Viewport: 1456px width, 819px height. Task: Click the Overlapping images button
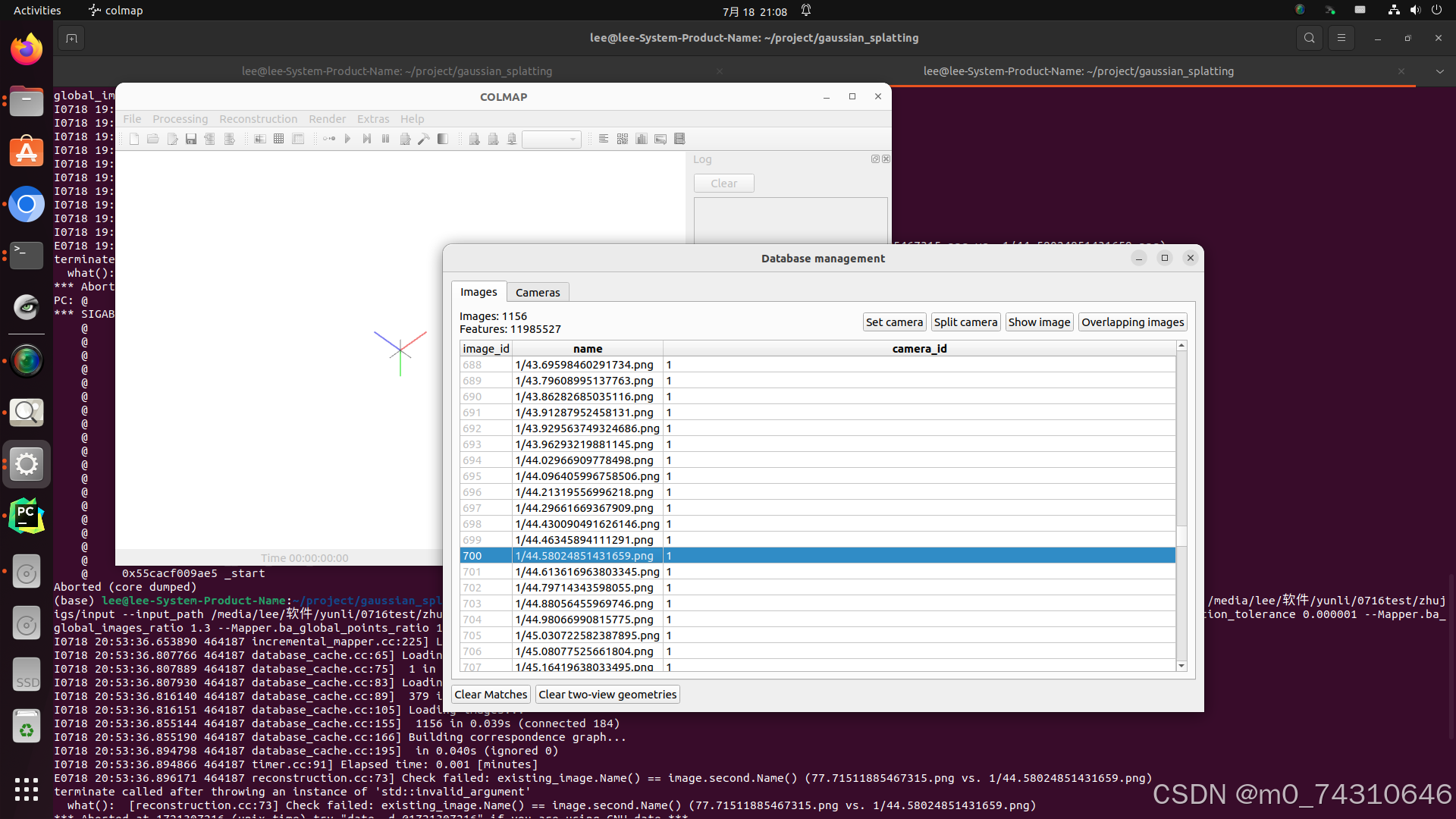pos(1132,322)
